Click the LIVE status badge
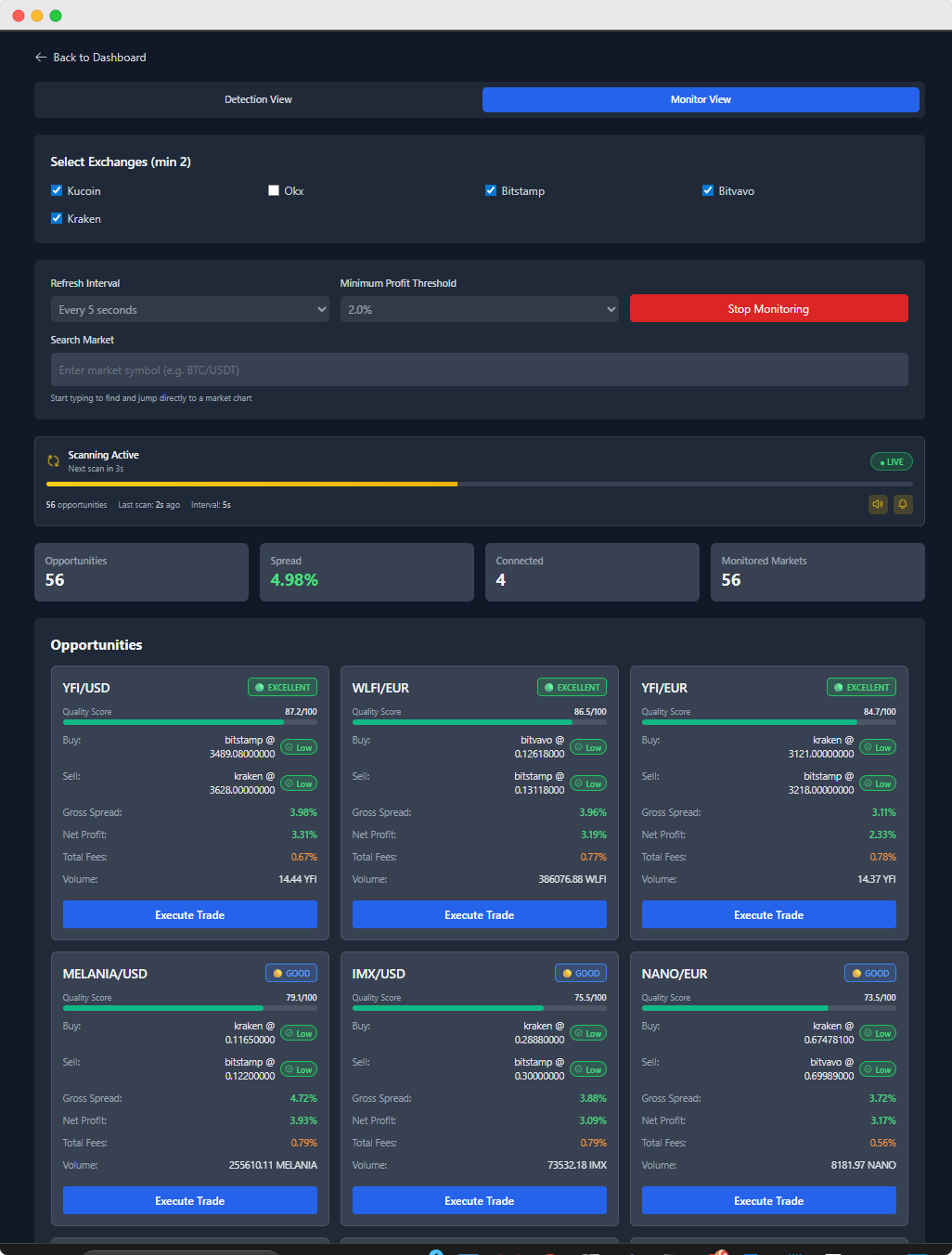Image resolution: width=952 pixels, height=1255 pixels. point(890,461)
